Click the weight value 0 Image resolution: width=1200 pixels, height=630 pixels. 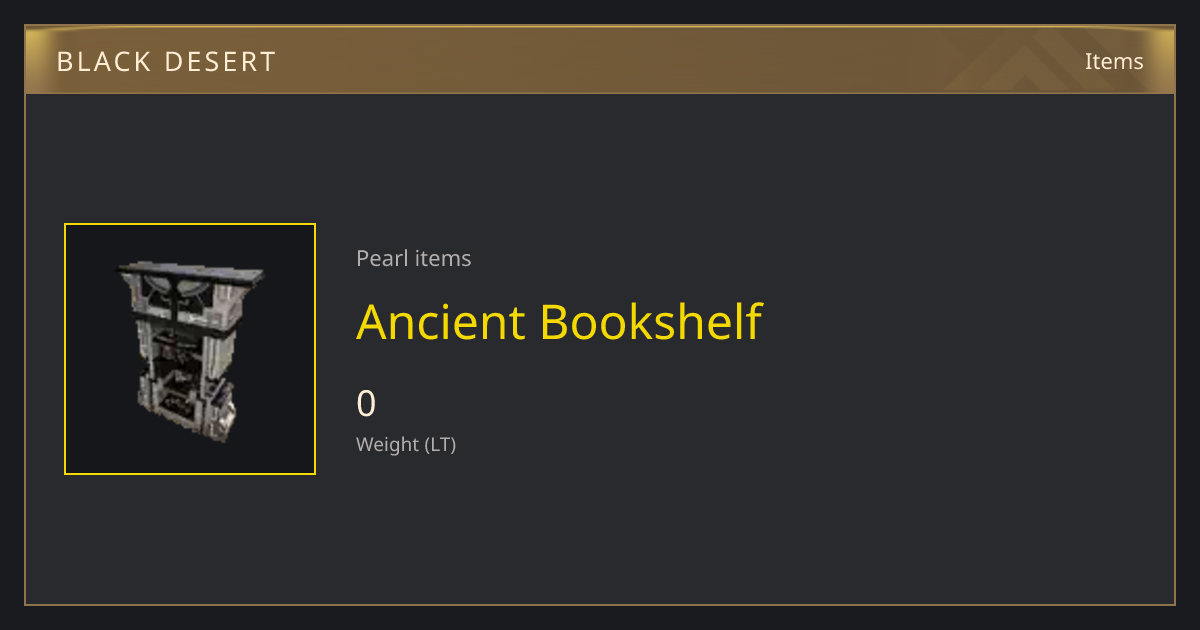366,404
